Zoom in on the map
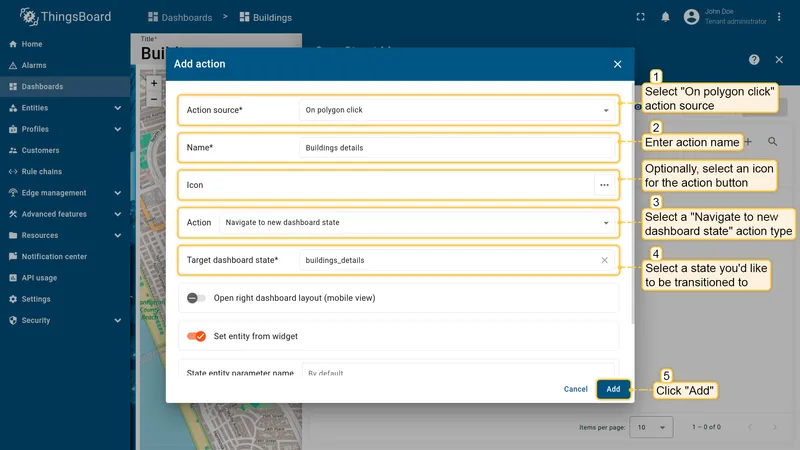This screenshot has height=450, width=800. point(154,83)
